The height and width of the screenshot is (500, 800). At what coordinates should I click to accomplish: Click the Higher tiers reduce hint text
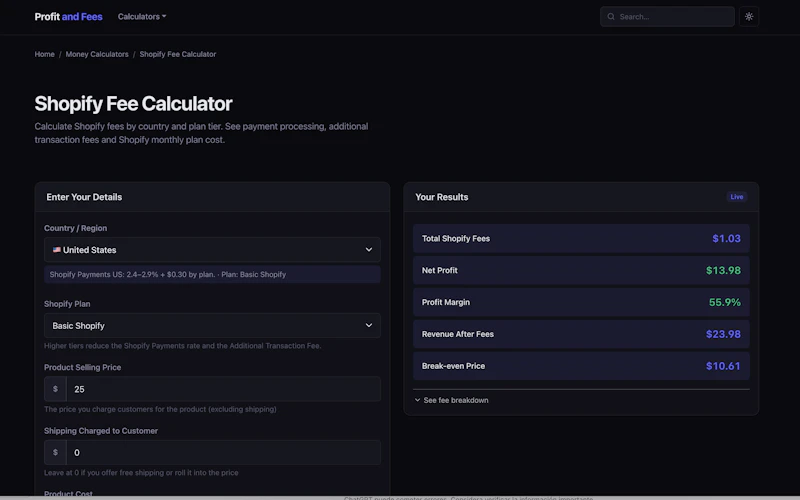183,346
